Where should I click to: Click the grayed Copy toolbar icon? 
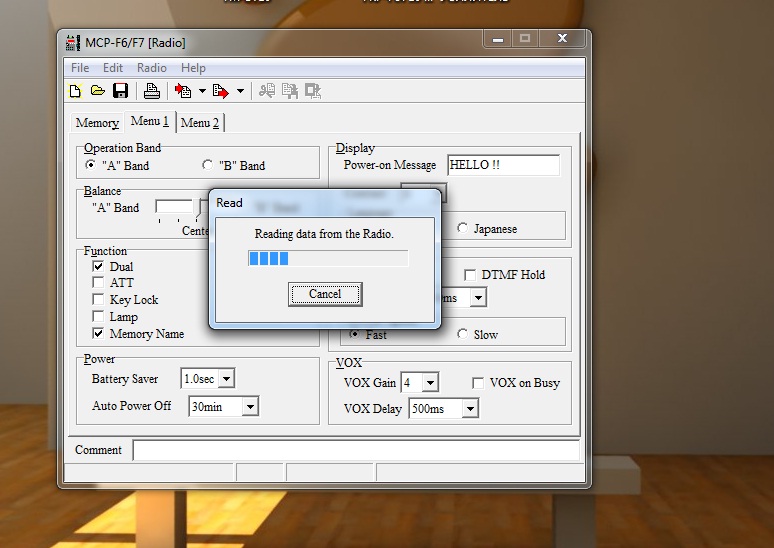click(x=290, y=91)
